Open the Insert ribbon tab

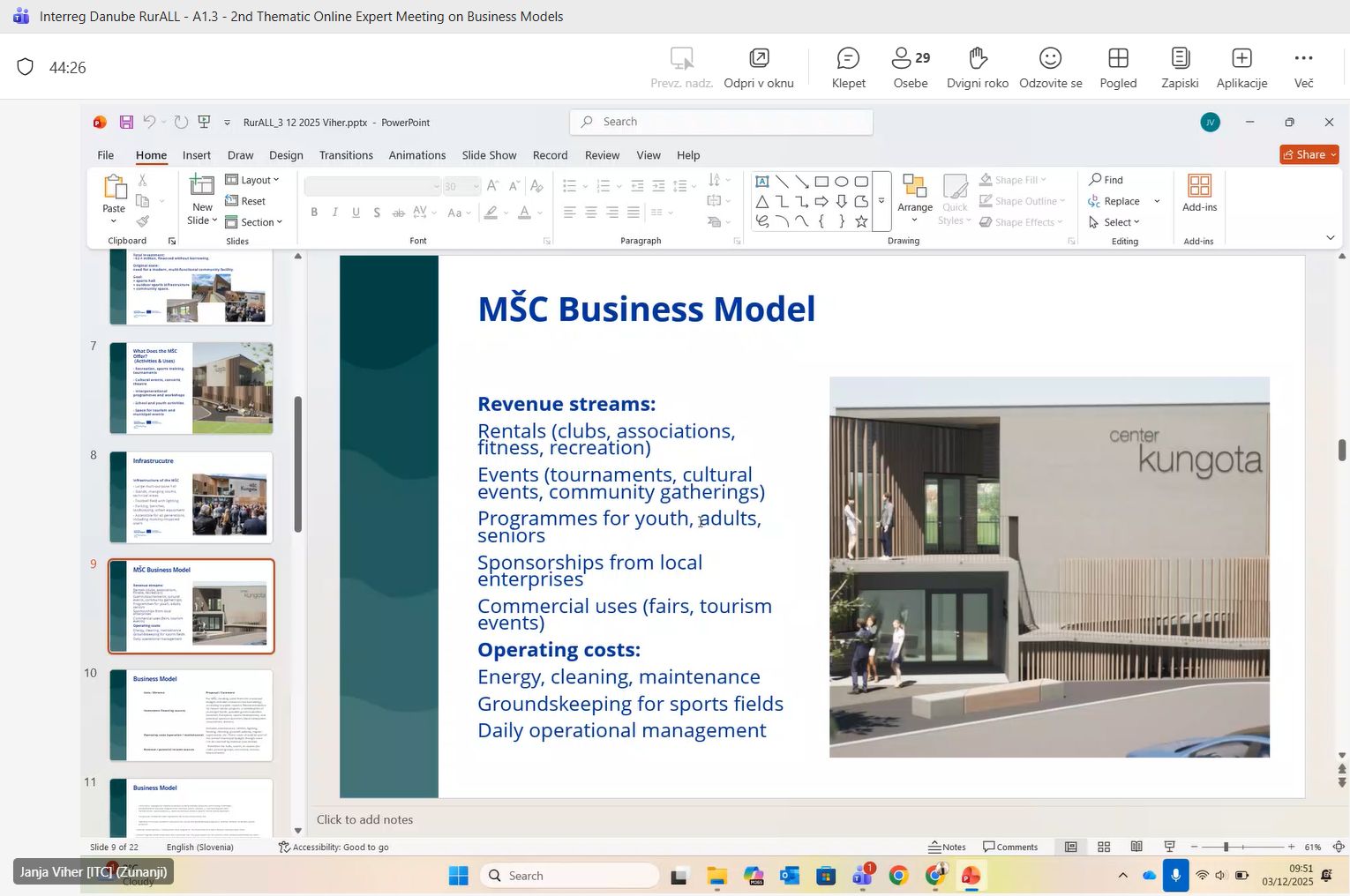196,155
